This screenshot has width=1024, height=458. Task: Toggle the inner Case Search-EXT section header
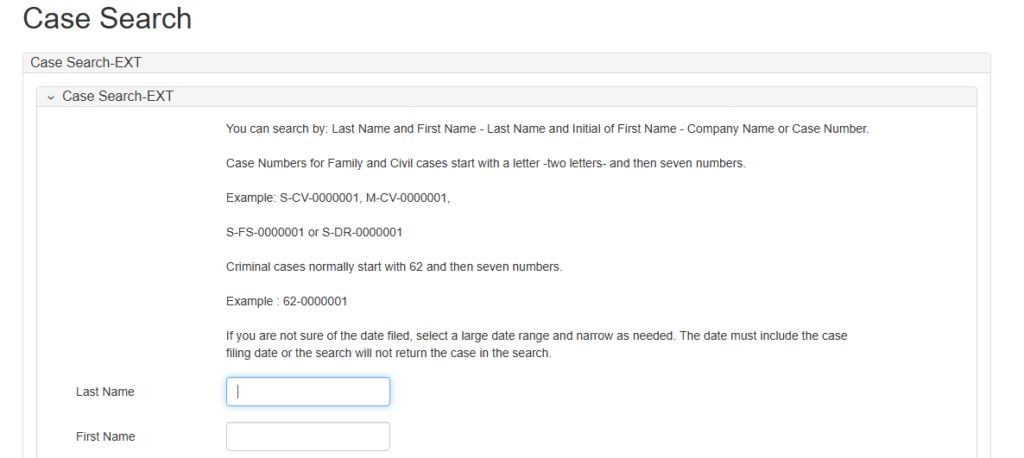[118, 97]
